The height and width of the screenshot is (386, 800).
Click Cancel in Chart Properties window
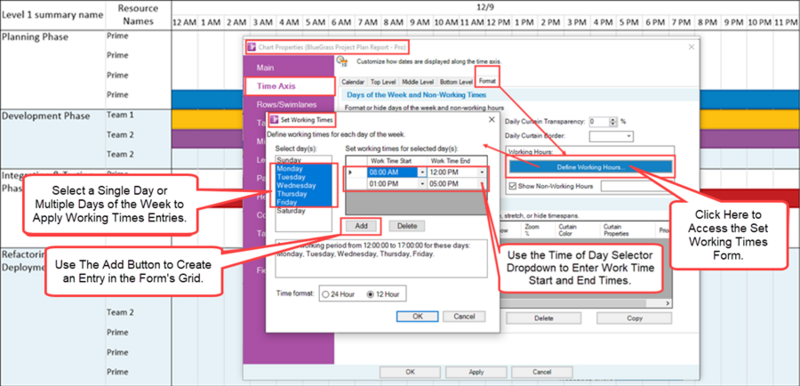coord(542,372)
